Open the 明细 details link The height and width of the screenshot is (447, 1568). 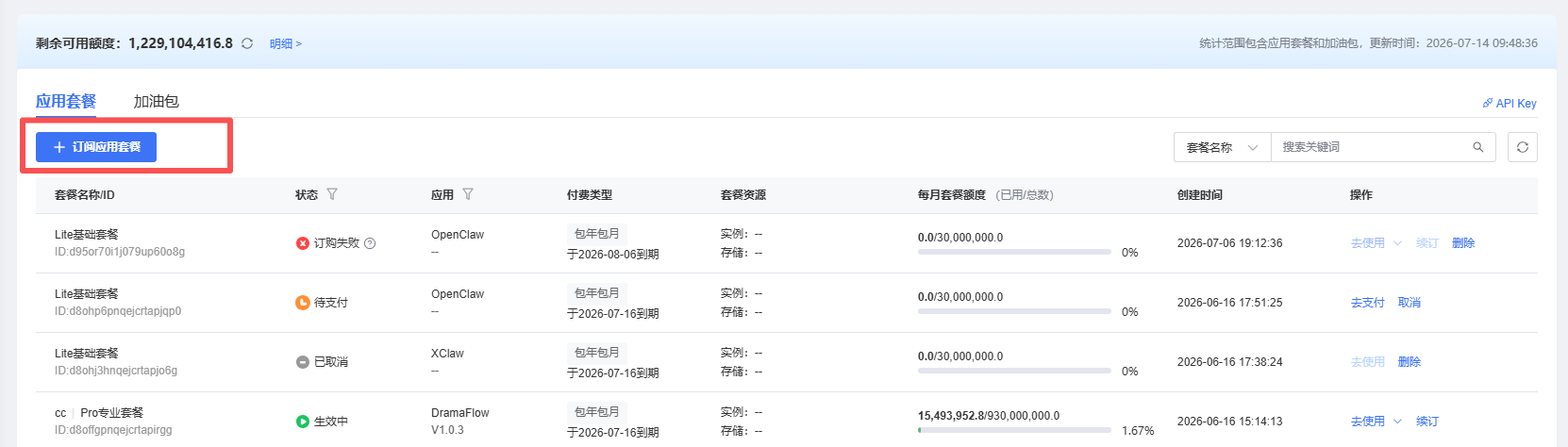[x=285, y=43]
